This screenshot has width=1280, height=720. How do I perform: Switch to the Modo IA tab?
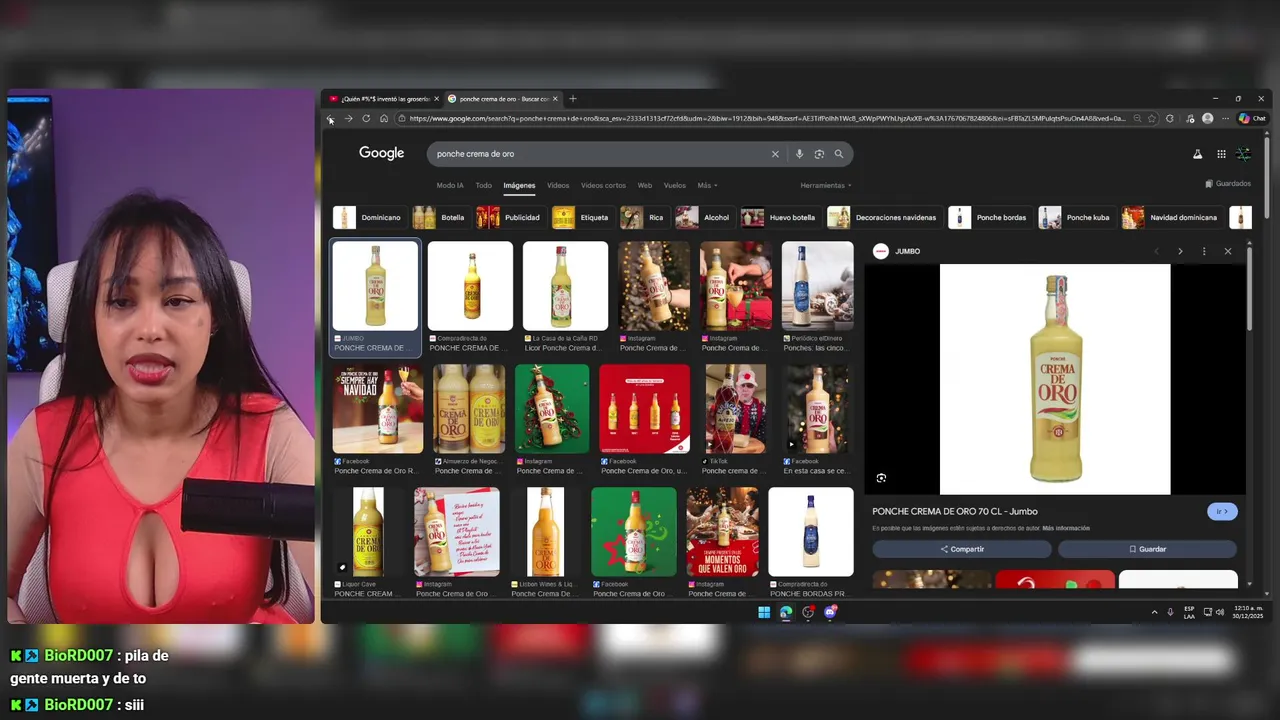coord(450,185)
